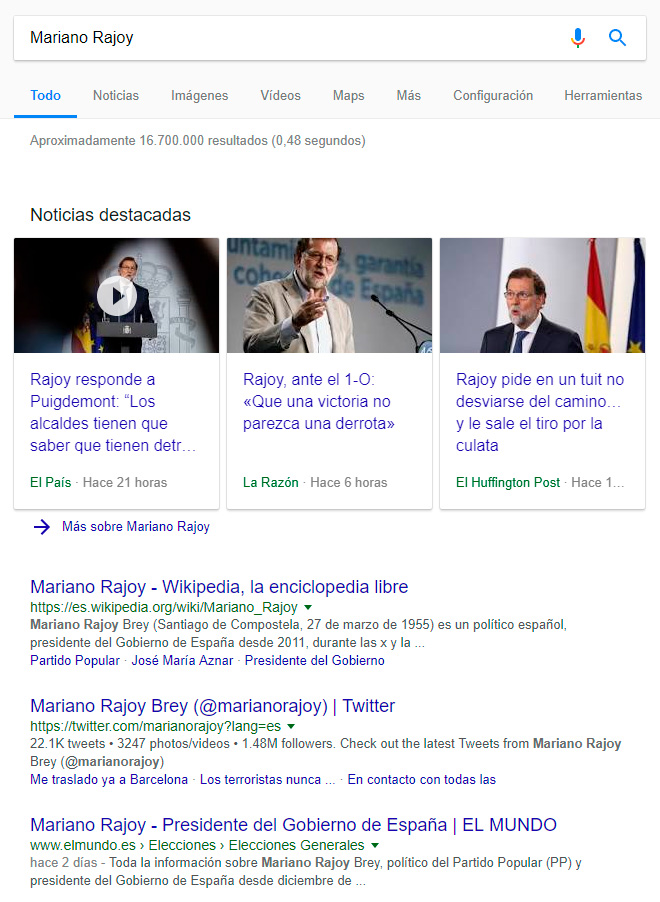Open the Huffington Post tuit headline

(x=540, y=412)
